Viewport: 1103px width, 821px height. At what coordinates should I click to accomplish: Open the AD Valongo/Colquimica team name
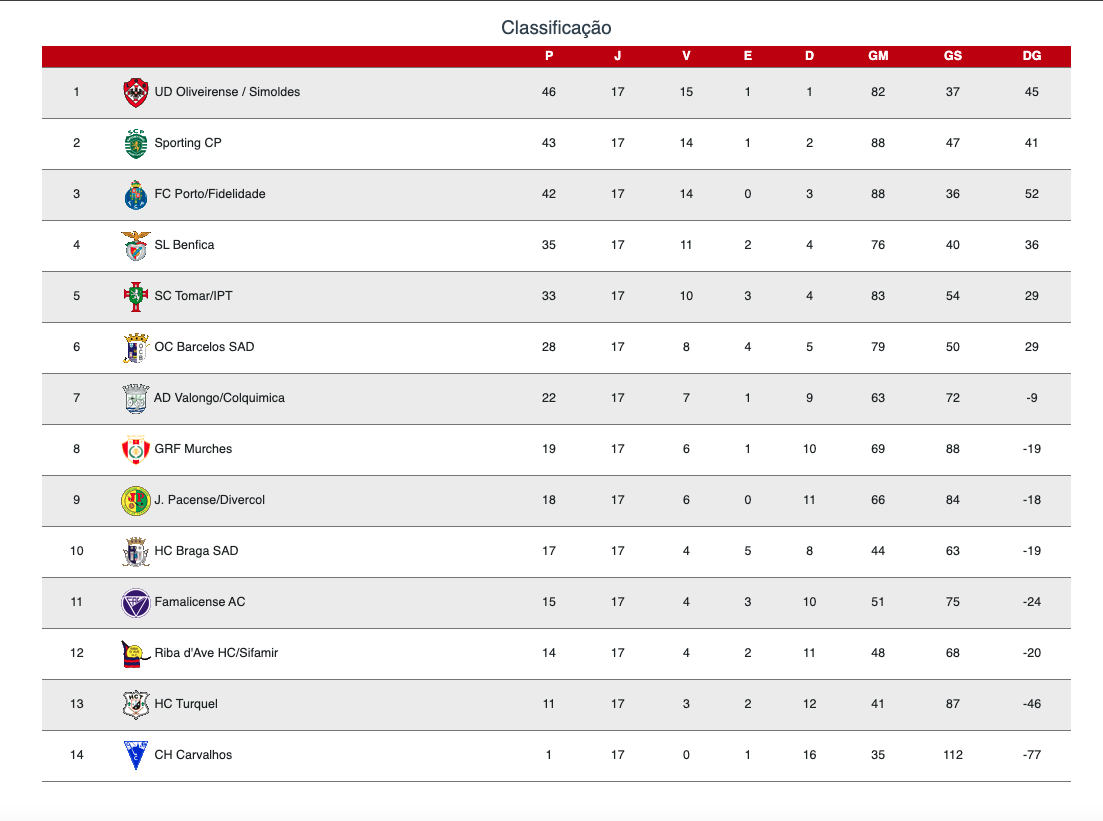(x=219, y=398)
